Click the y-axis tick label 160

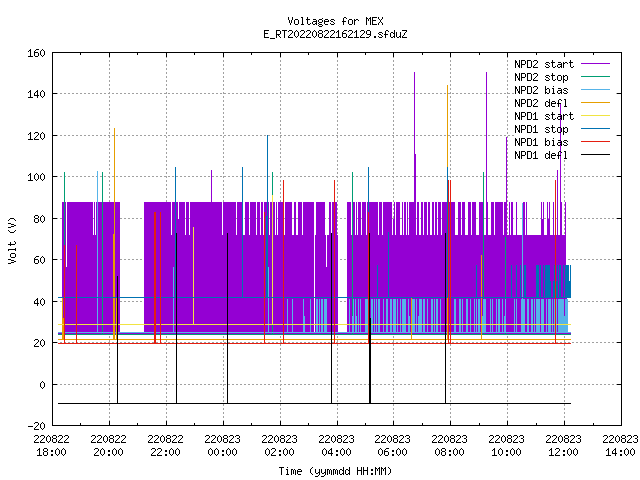click(x=36, y=53)
